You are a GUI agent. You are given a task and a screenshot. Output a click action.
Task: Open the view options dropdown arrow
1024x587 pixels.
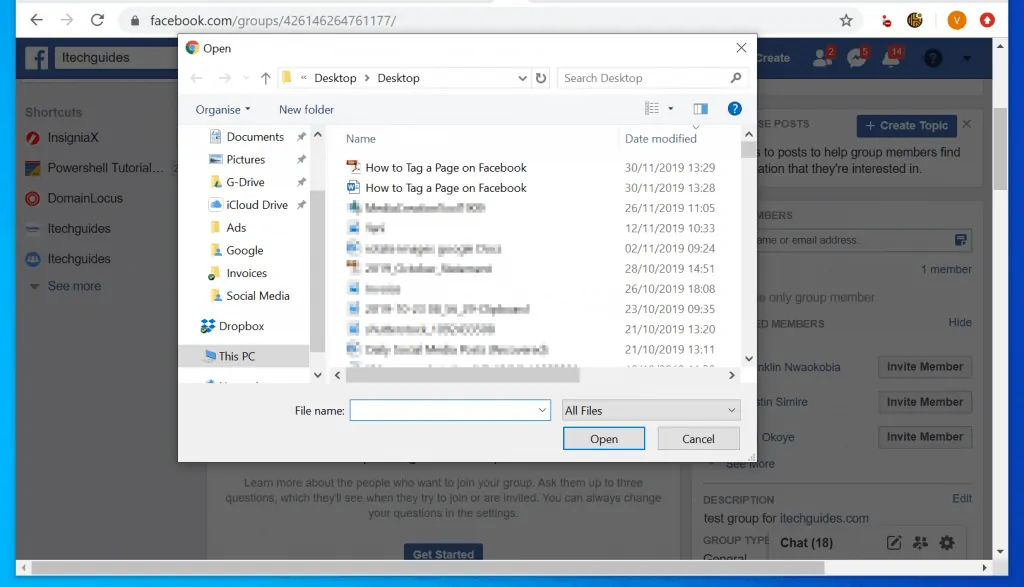(x=671, y=109)
